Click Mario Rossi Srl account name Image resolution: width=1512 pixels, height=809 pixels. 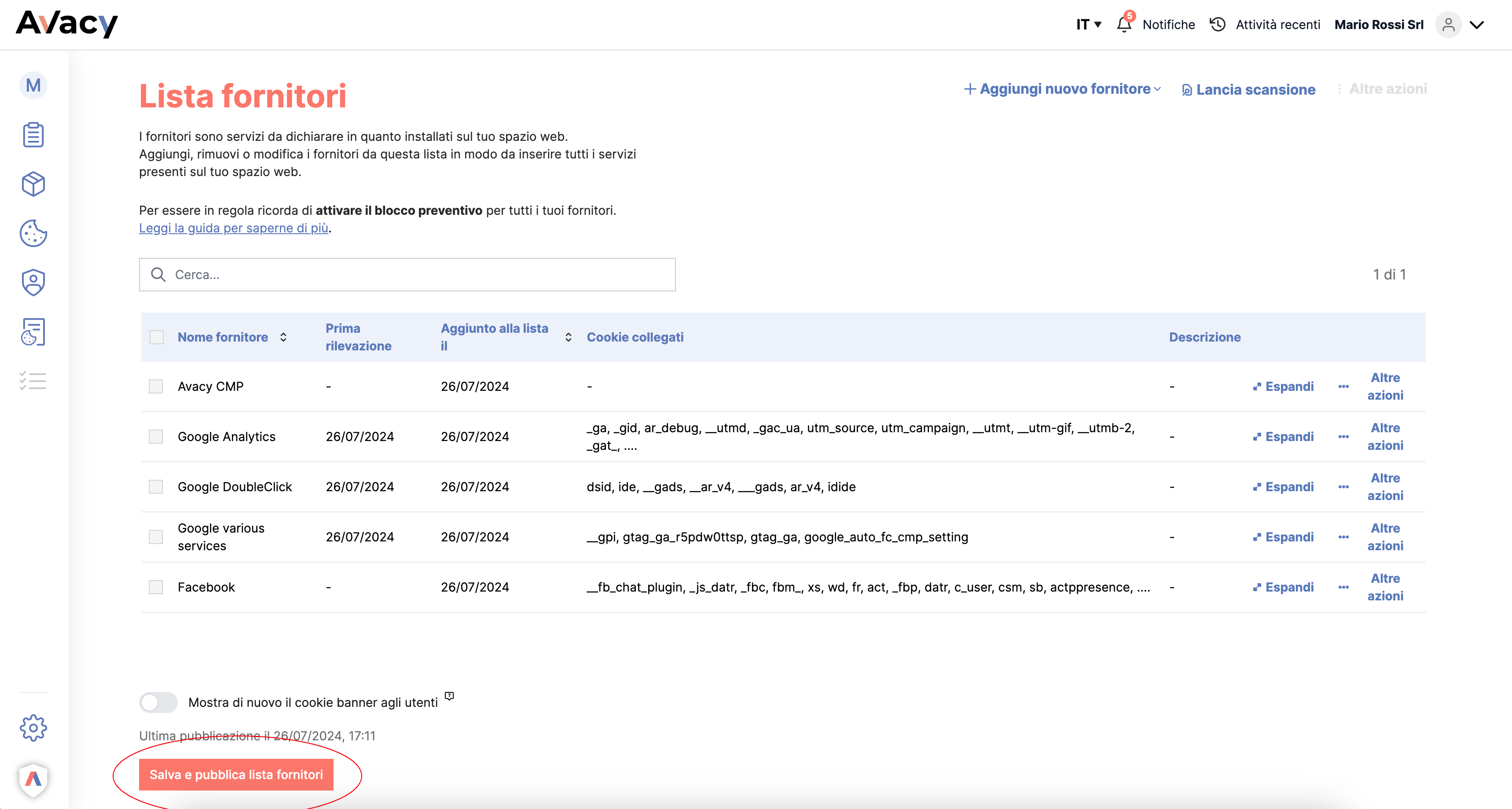tap(1379, 25)
